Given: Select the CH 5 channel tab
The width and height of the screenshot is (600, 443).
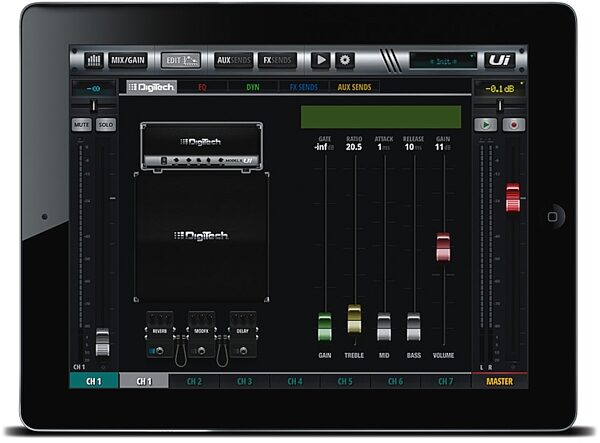Looking at the screenshot, I should click(x=345, y=381).
